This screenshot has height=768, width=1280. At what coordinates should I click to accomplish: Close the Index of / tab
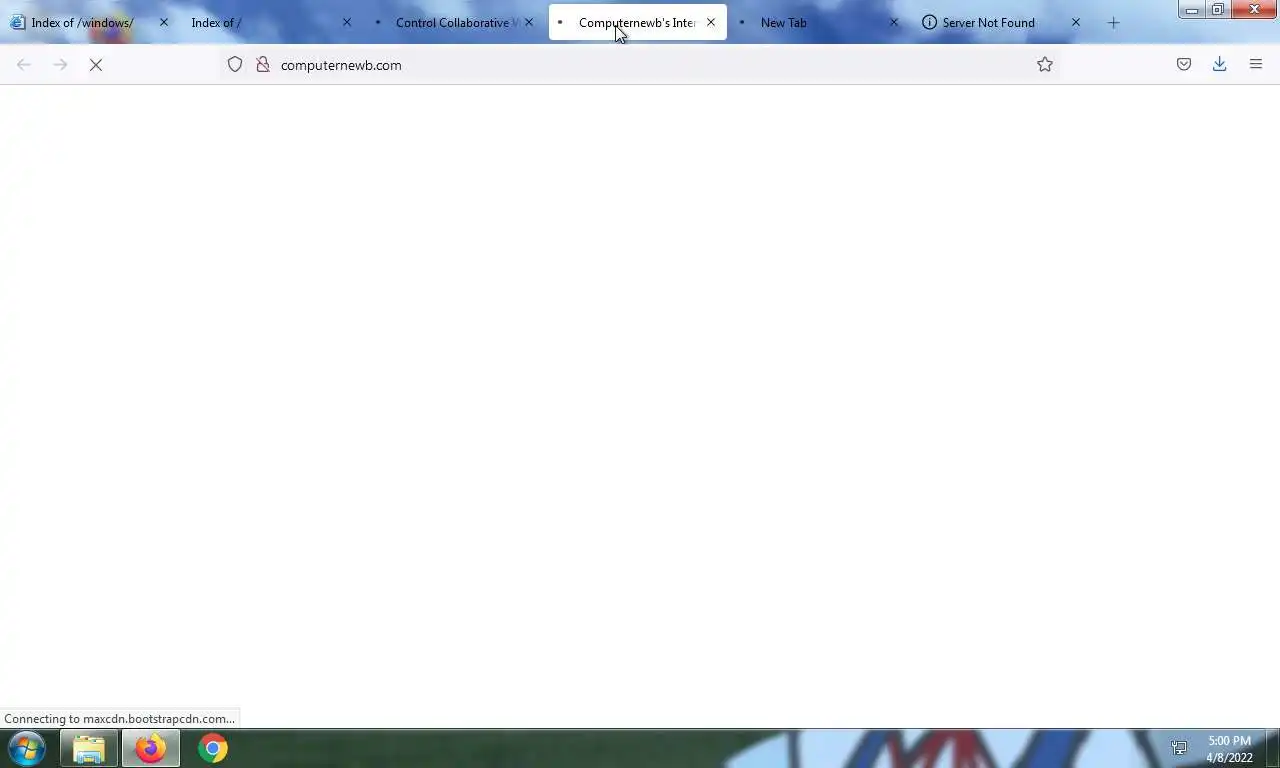[347, 22]
